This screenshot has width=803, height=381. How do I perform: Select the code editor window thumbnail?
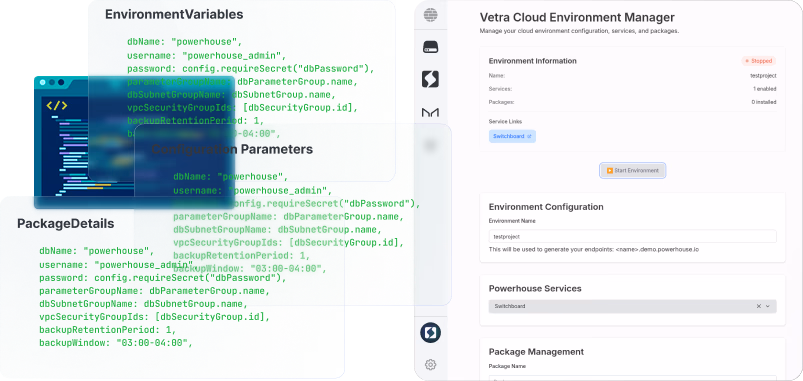[x=134, y=142]
